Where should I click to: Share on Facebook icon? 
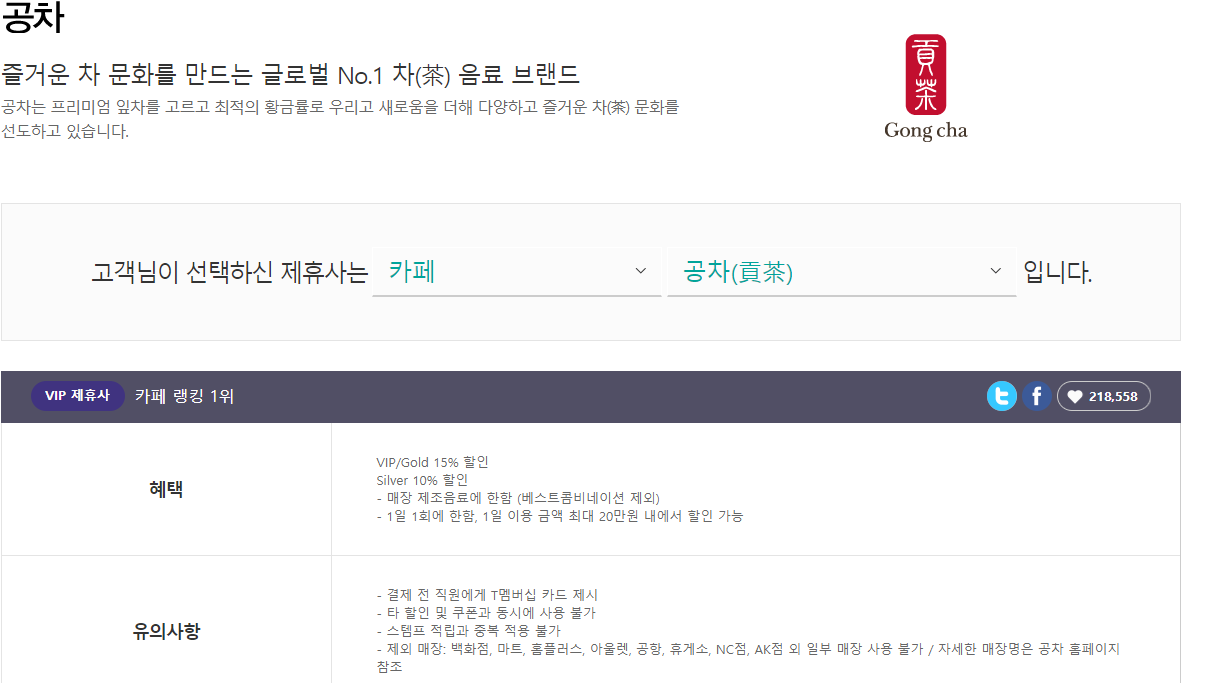tap(1037, 397)
